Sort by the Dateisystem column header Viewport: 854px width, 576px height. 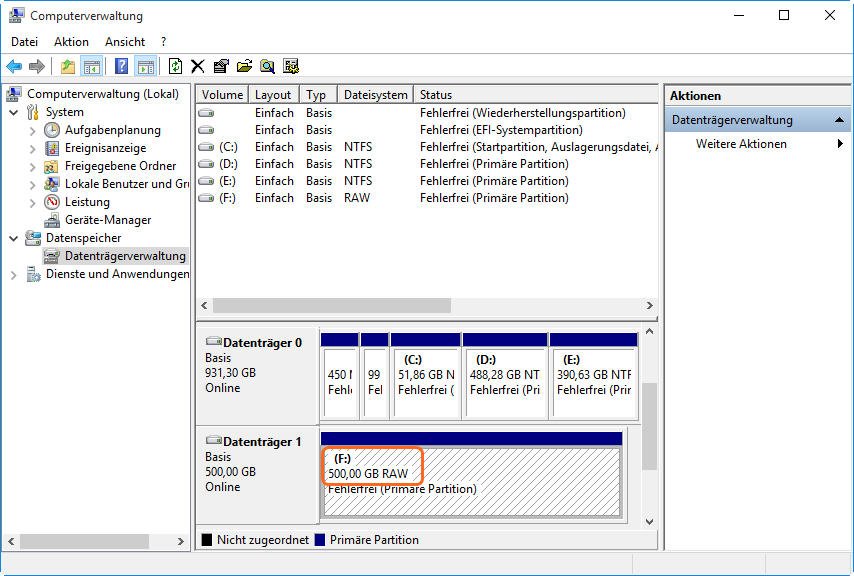[x=376, y=95]
